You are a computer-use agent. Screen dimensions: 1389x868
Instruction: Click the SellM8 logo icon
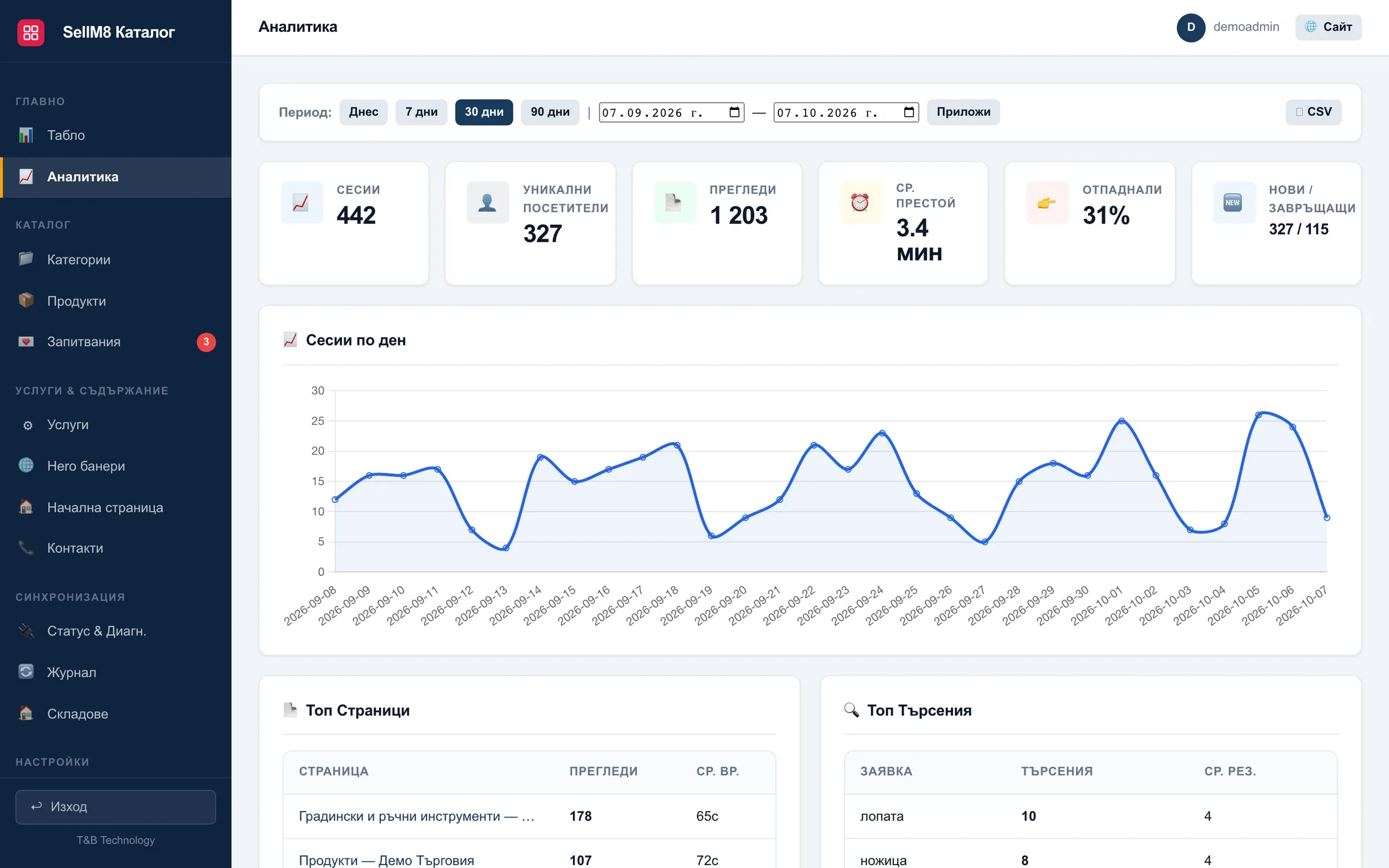(31, 32)
